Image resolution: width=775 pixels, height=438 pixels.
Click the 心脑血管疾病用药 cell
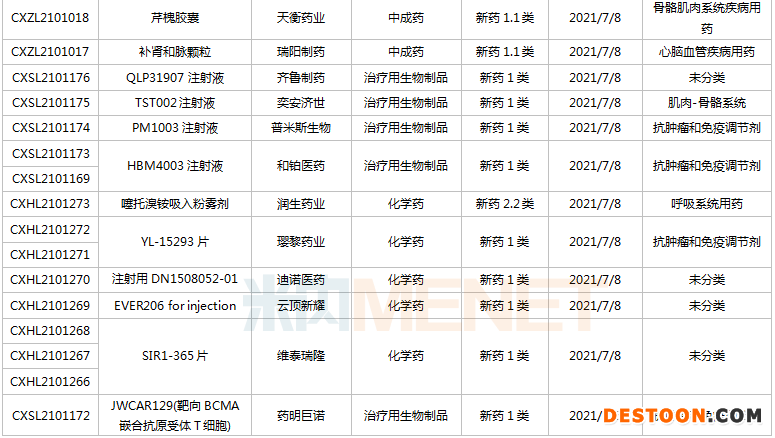[x=707, y=52]
